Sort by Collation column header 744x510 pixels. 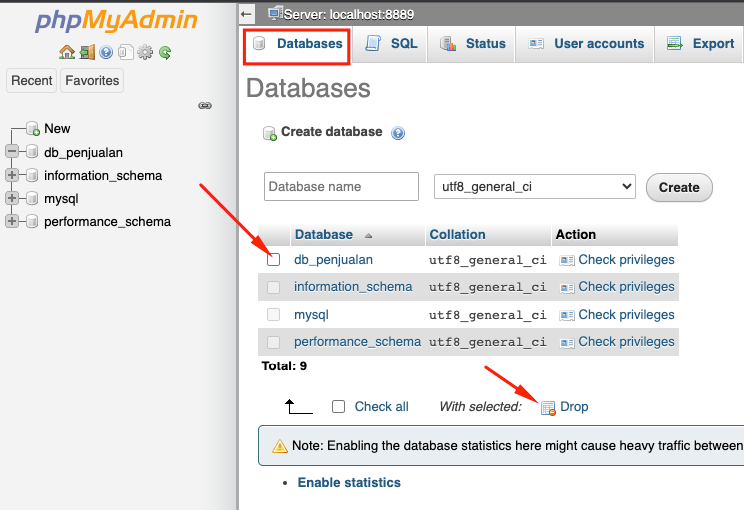457,234
